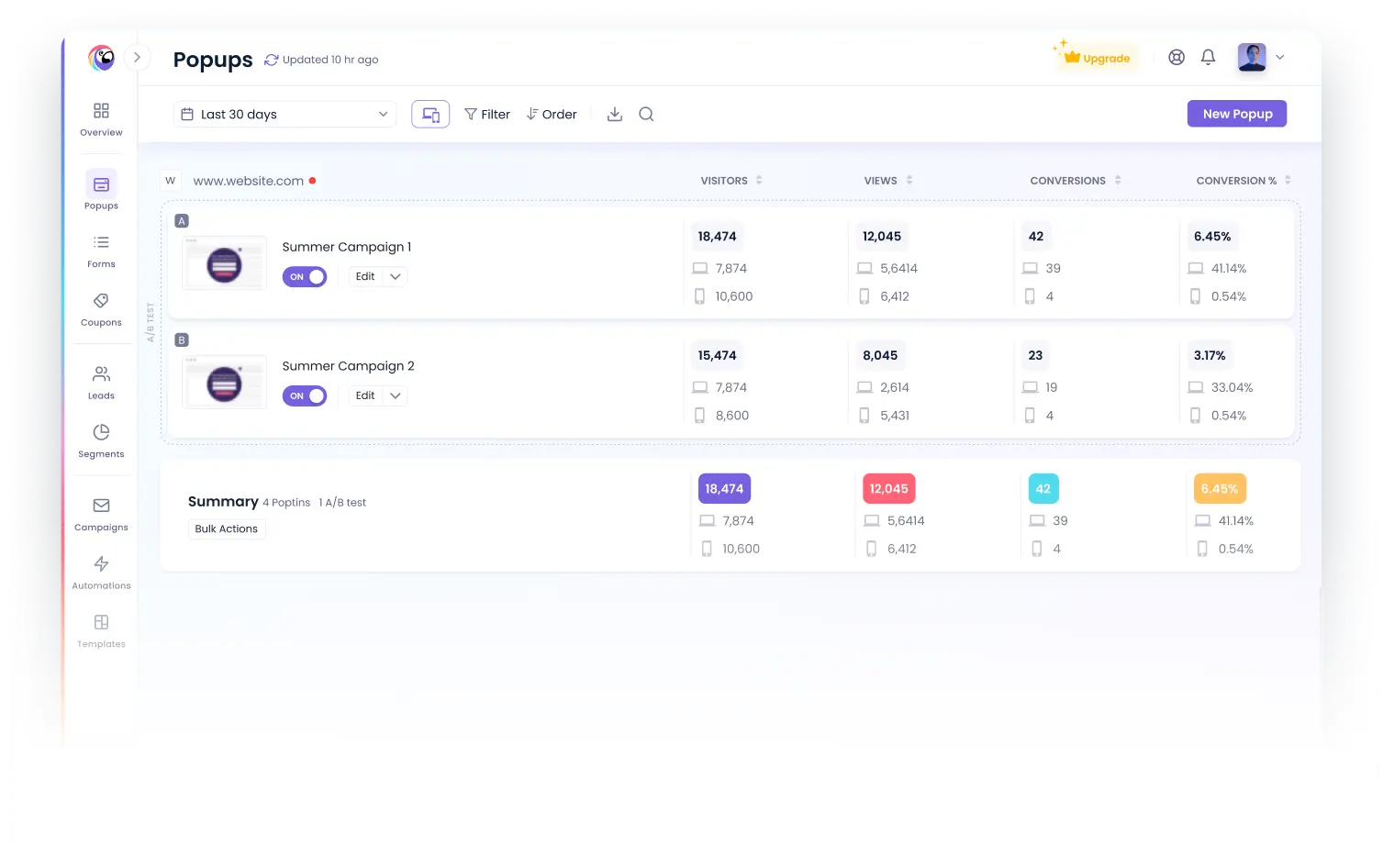Sort by the VIEWS column

[888, 181]
